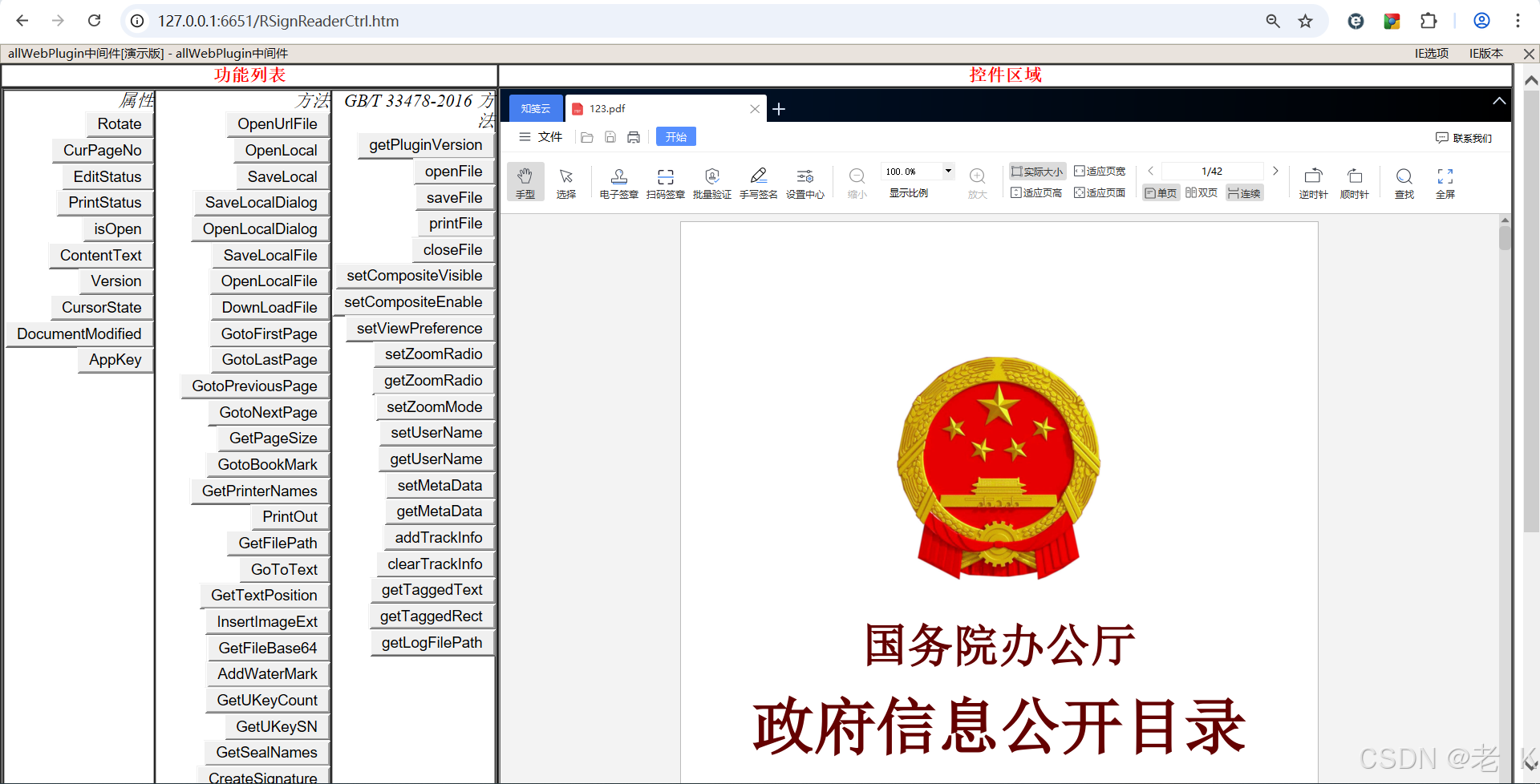Click the PDF viewer vertical scrollbar thumb
Viewport: 1540px width, 784px height.
[x=1505, y=238]
